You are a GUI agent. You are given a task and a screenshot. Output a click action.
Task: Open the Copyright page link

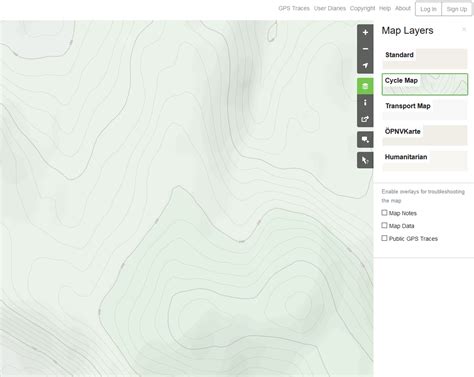(362, 8)
